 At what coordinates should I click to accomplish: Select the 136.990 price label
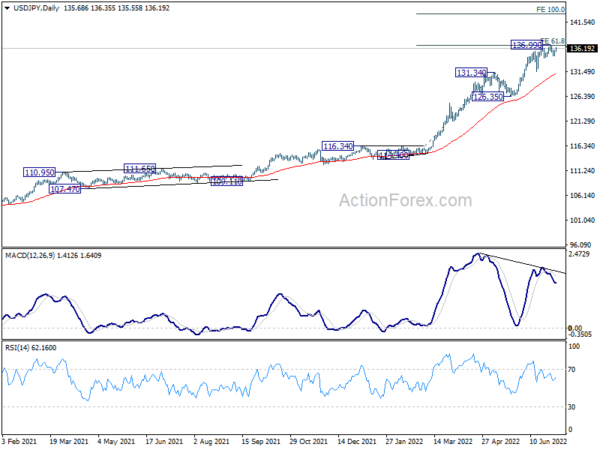point(527,45)
